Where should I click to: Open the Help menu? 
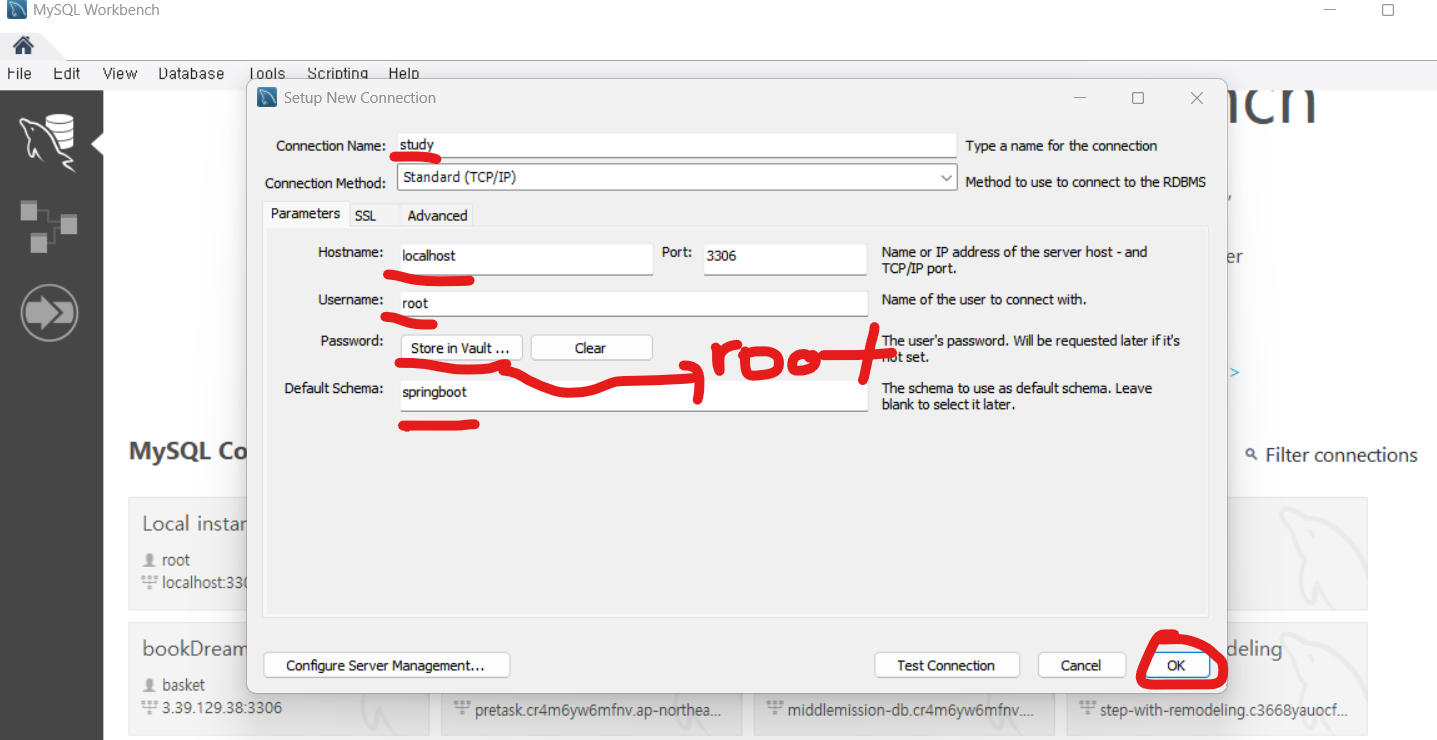click(404, 73)
